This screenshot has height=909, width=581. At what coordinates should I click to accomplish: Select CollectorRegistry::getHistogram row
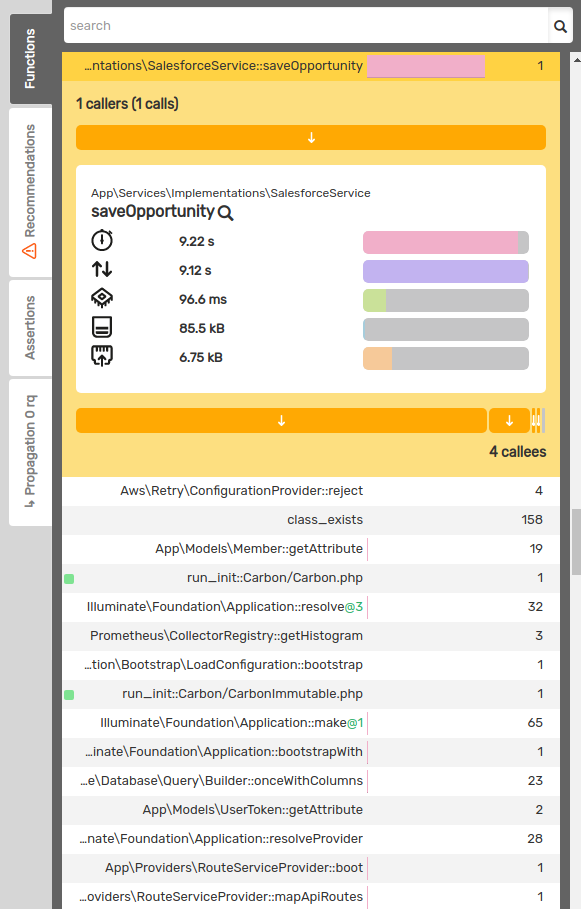click(311, 636)
